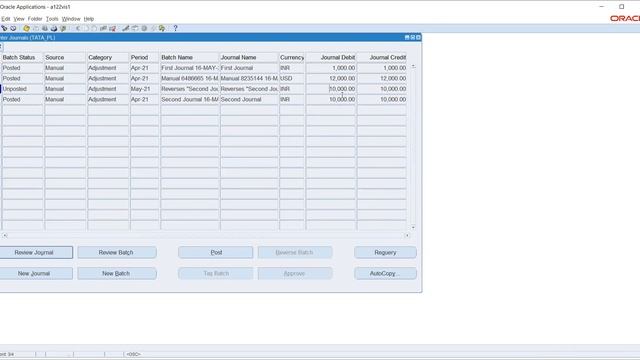
Task: Click the Manual 6486665 batch name cell
Action: [190, 78]
